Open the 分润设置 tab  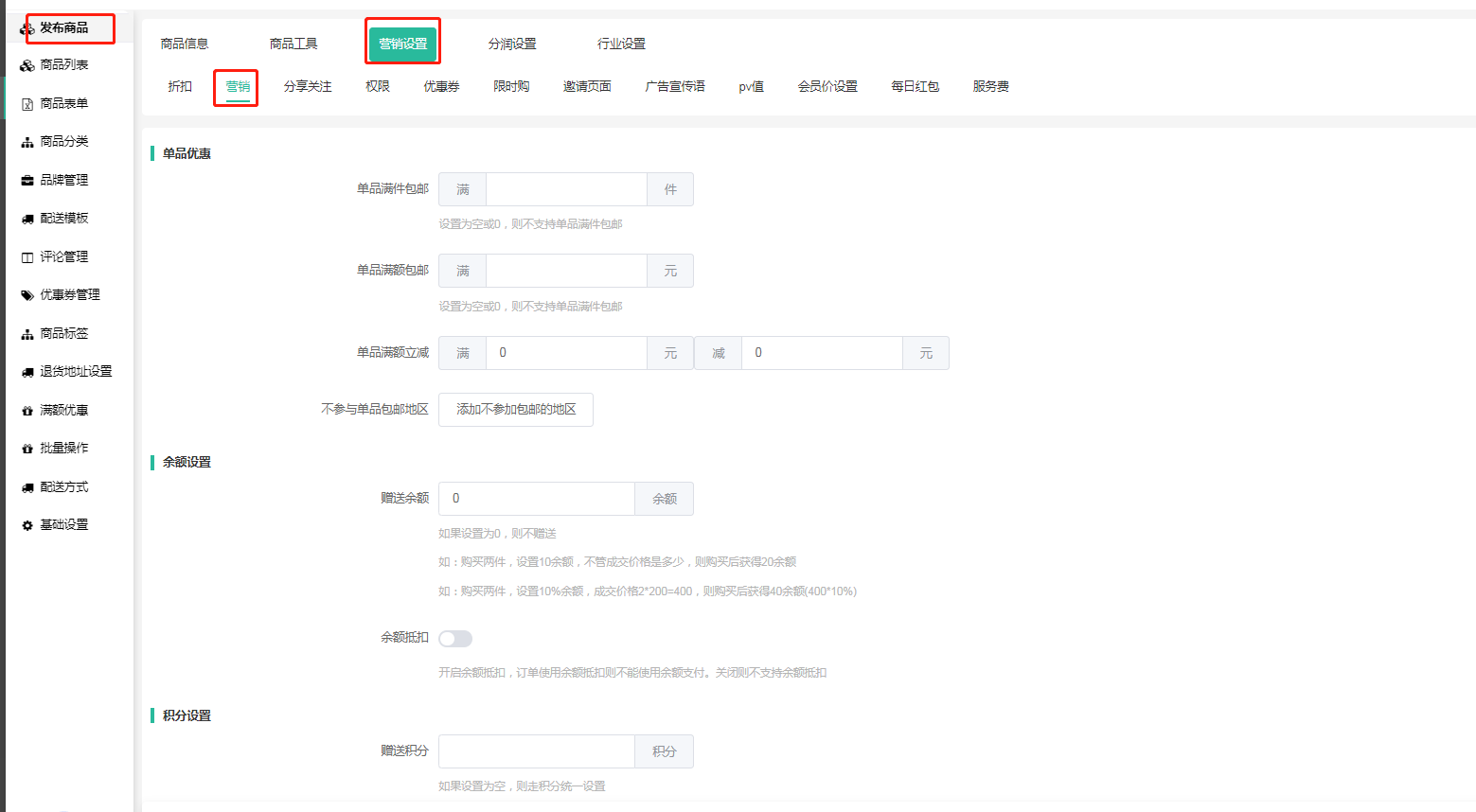[x=512, y=44]
